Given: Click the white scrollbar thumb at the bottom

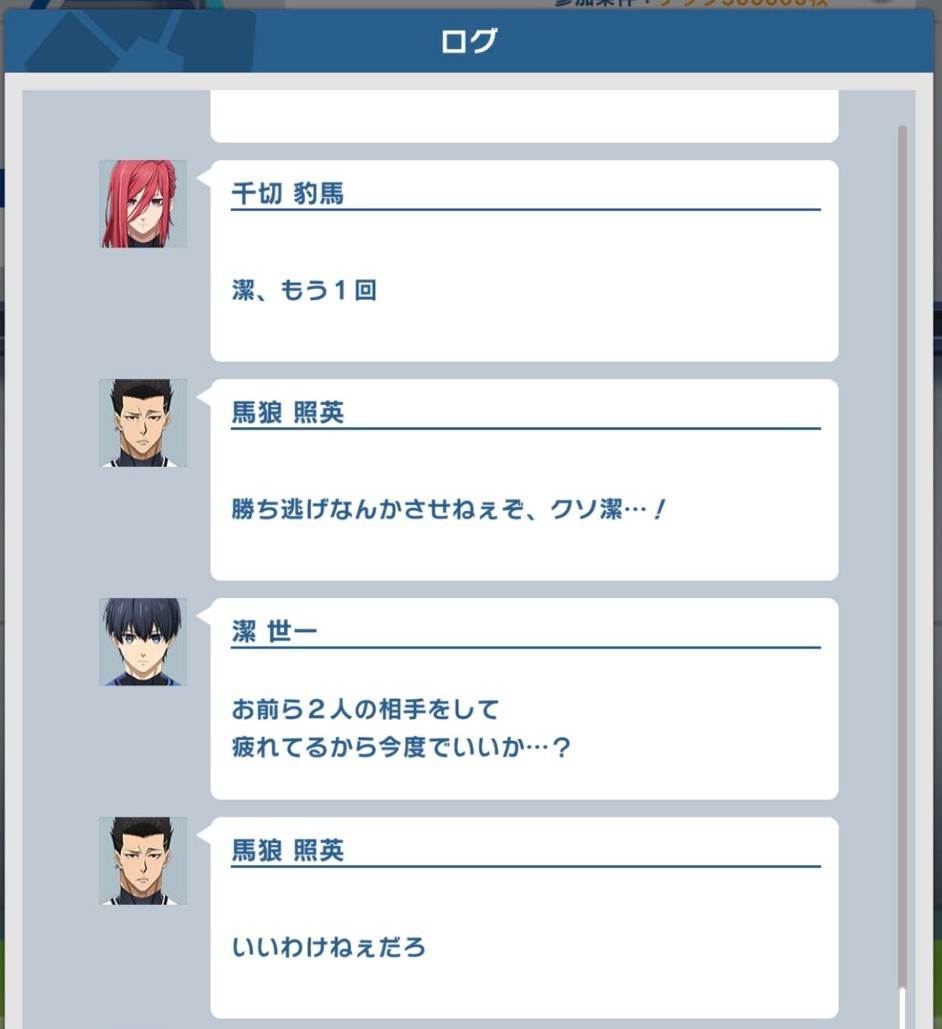Looking at the screenshot, I should pyautogui.click(x=903, y=1009).
